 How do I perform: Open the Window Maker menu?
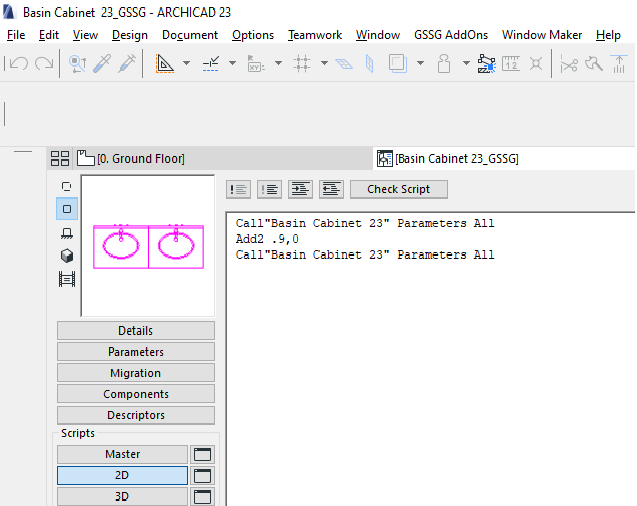(x=542, y=35)
